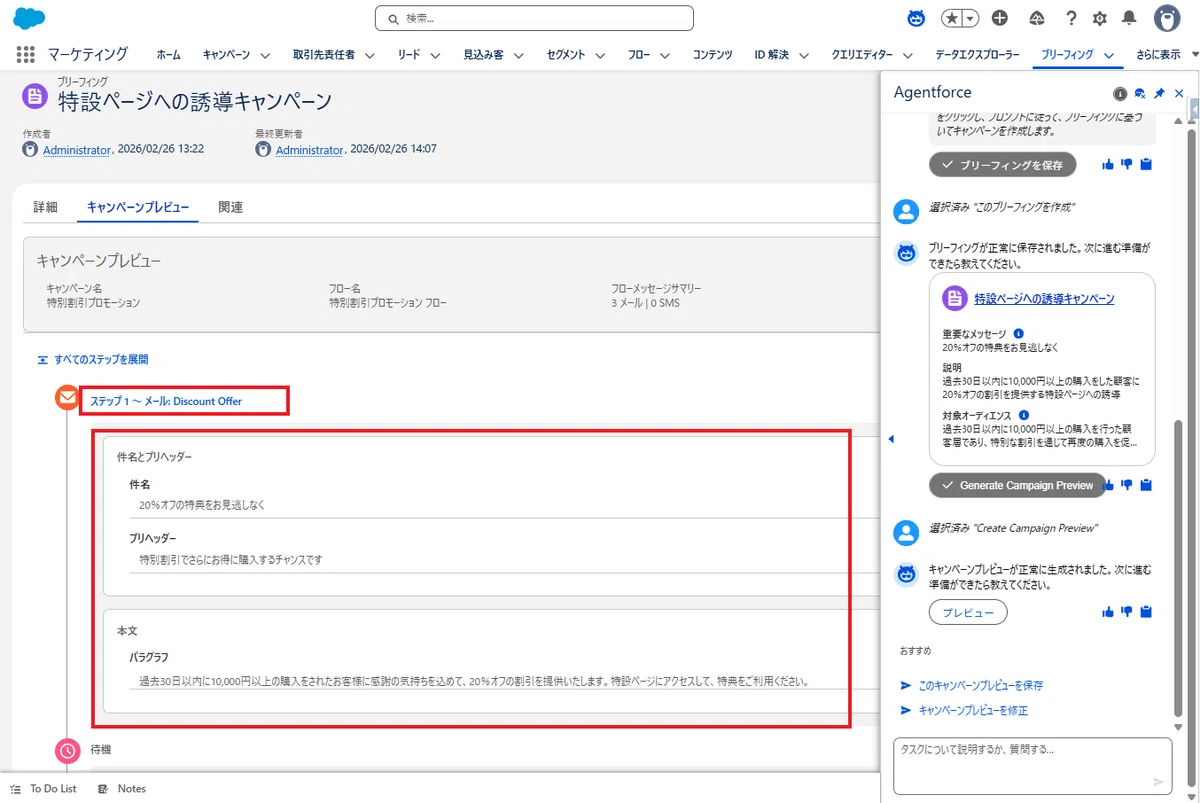Thumbs down next to Generate Campaign Preview
The height and width of the screenshot is (803, 1200).
pyautogui.click(x=1127, y=485)
